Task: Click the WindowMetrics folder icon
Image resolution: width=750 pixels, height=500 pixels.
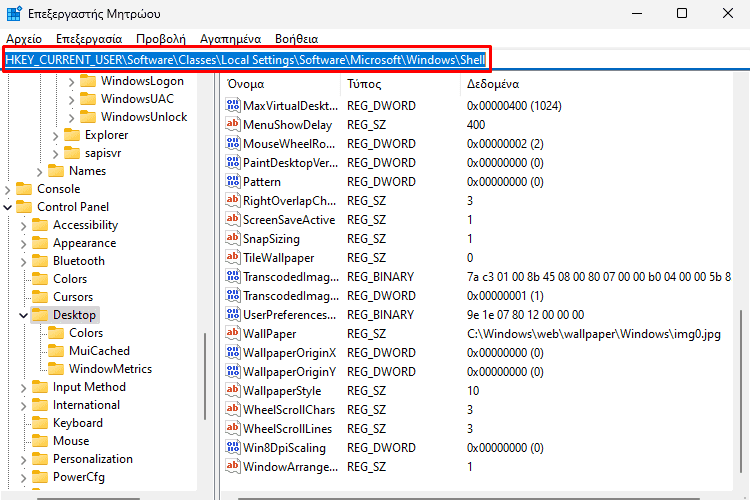Action: coord(56,368)
